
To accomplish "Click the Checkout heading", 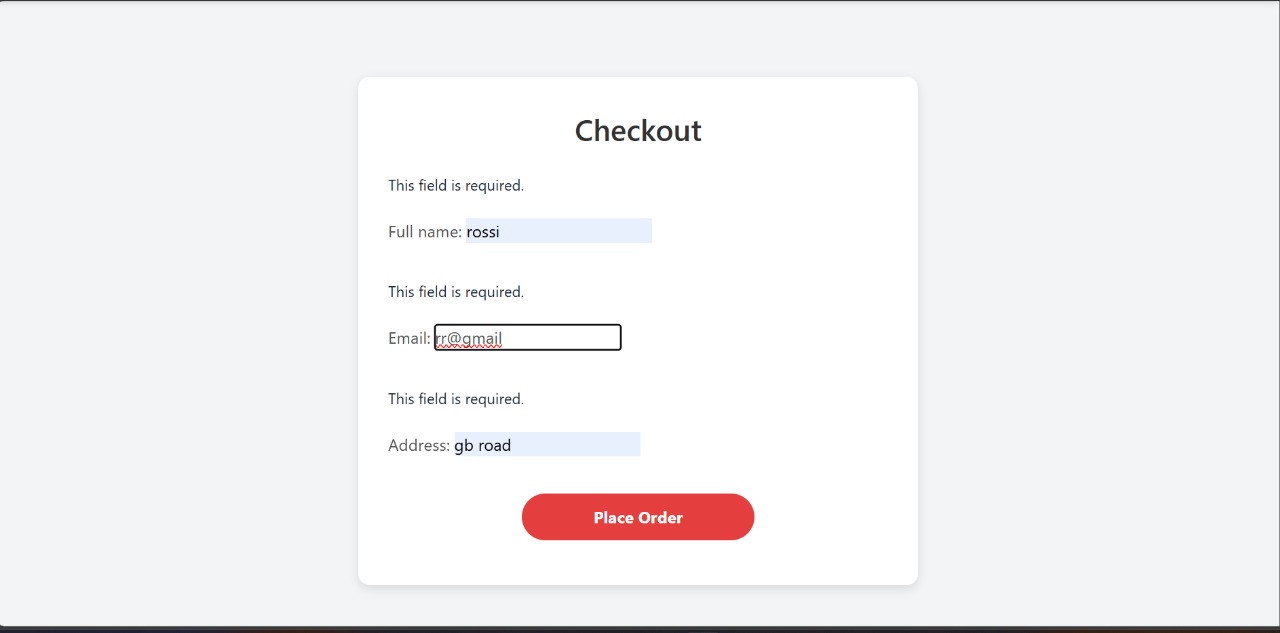I will [638, 131].
